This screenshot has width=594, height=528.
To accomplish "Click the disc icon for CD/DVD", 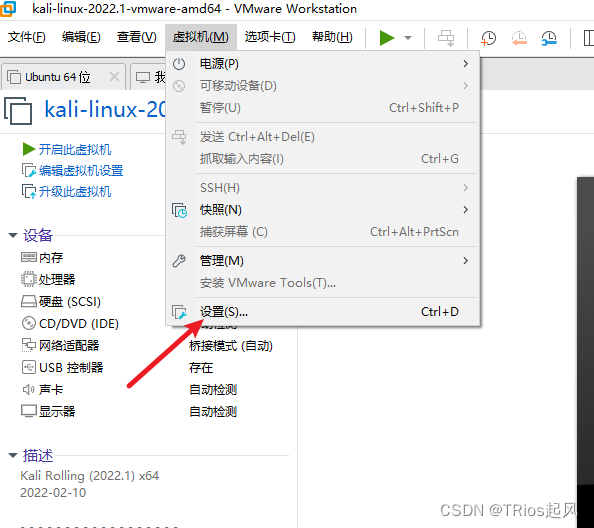I will pos(29,323).
